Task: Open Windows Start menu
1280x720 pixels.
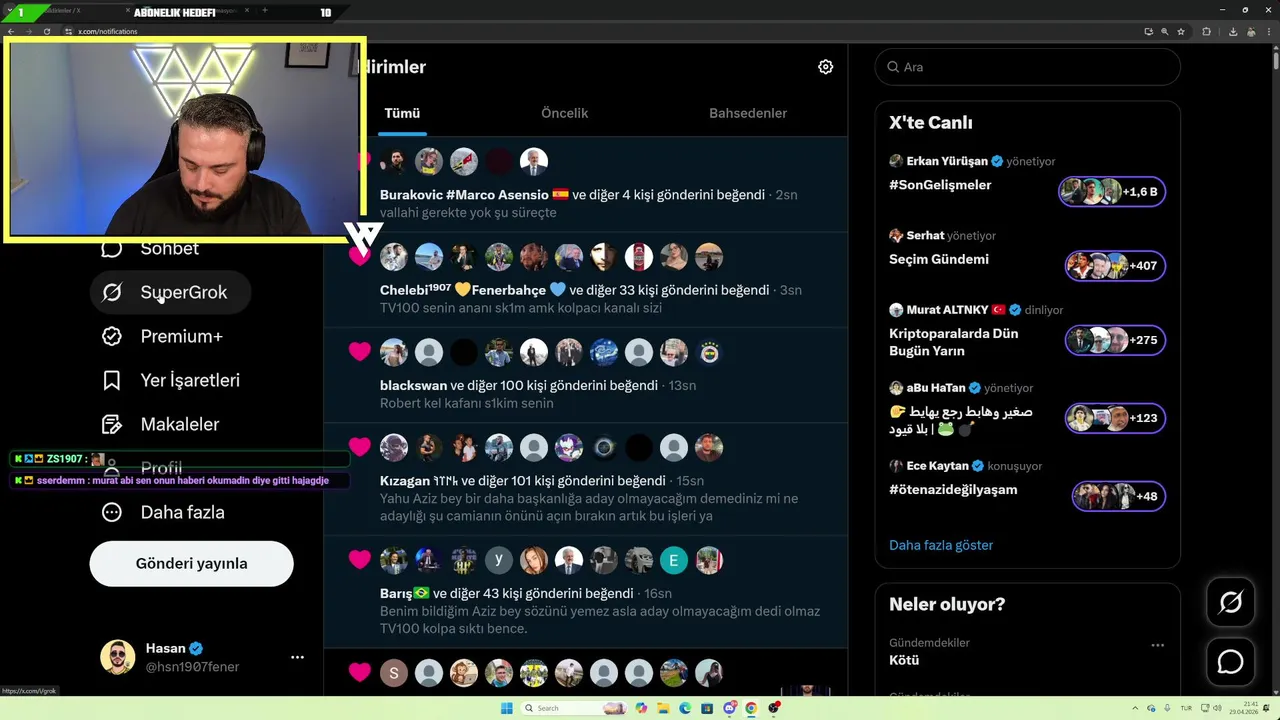Action: click(x=506, y=708)
